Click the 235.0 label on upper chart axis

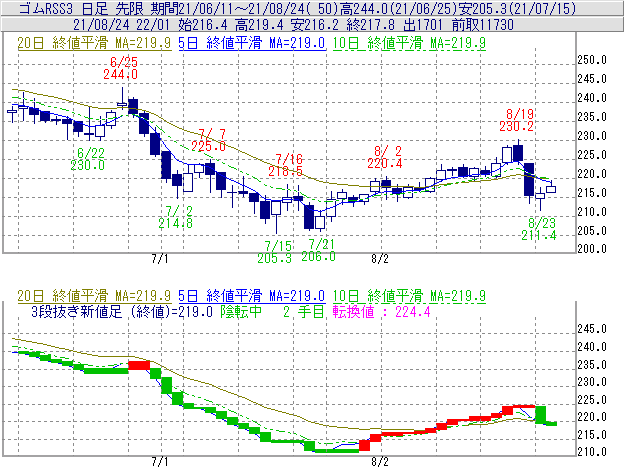[x=592, y=117]
